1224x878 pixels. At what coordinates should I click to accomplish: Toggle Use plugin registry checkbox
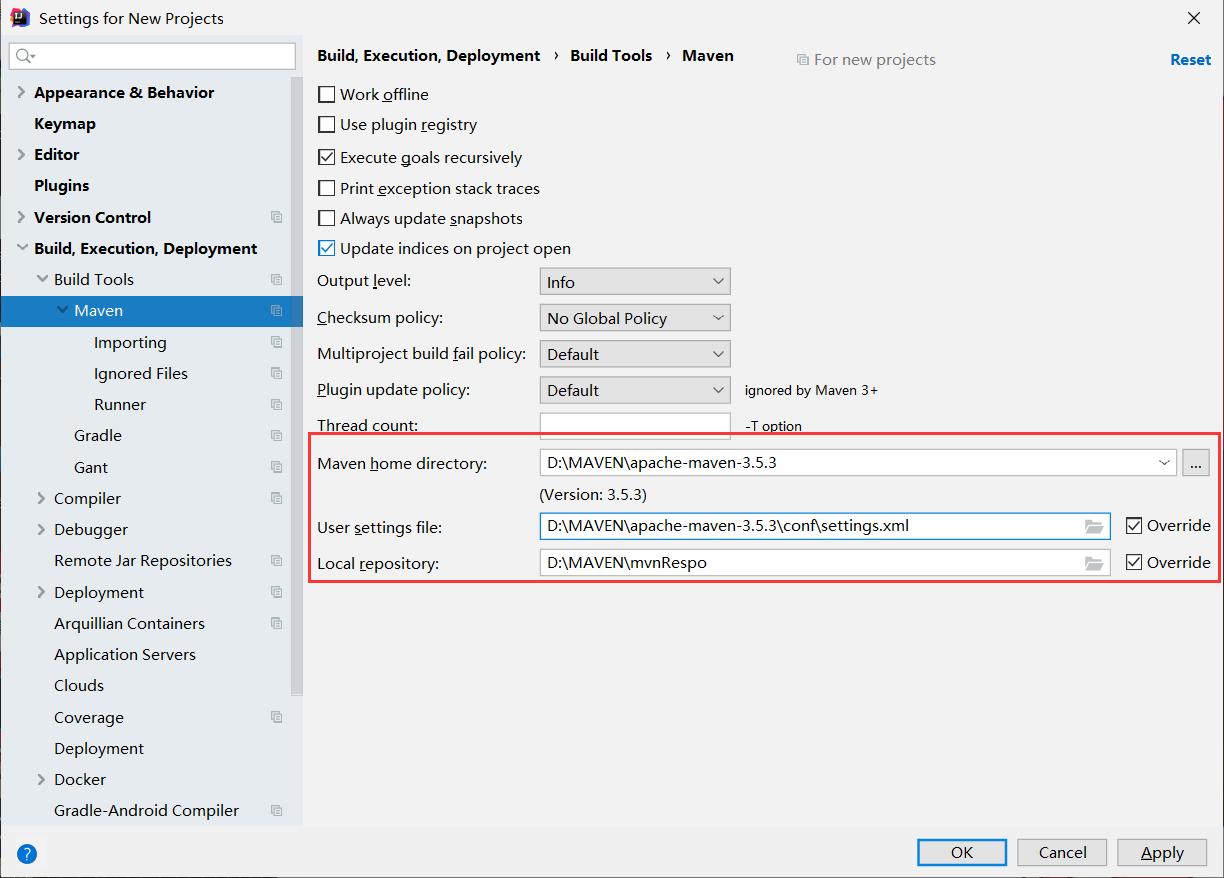pyautogui.click(x=326, y=125)
